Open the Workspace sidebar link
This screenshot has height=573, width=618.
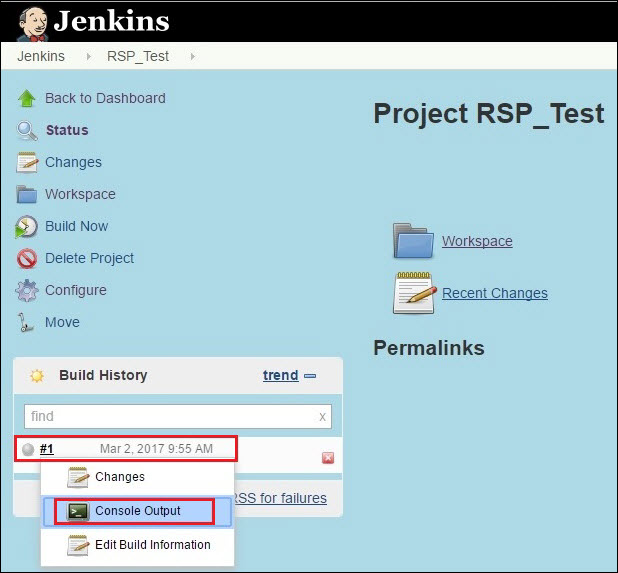[80, 194]
